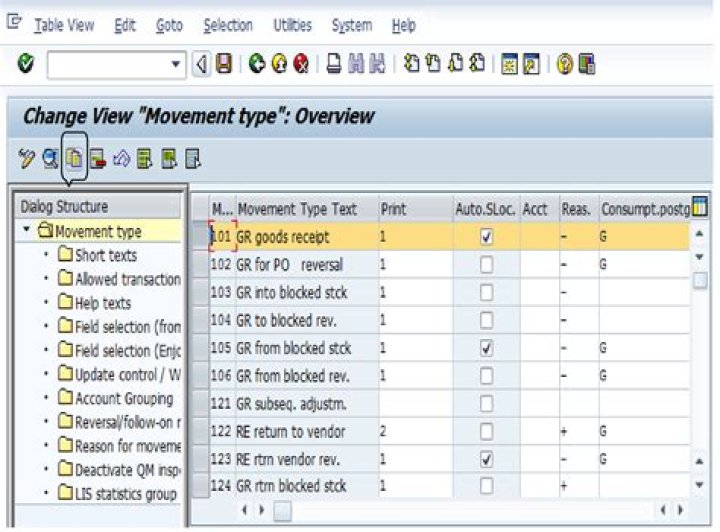Uncheck Auto.SLoc for 105 GR from blocked stck
The image size is (720, 532).
tap(486, 348)
